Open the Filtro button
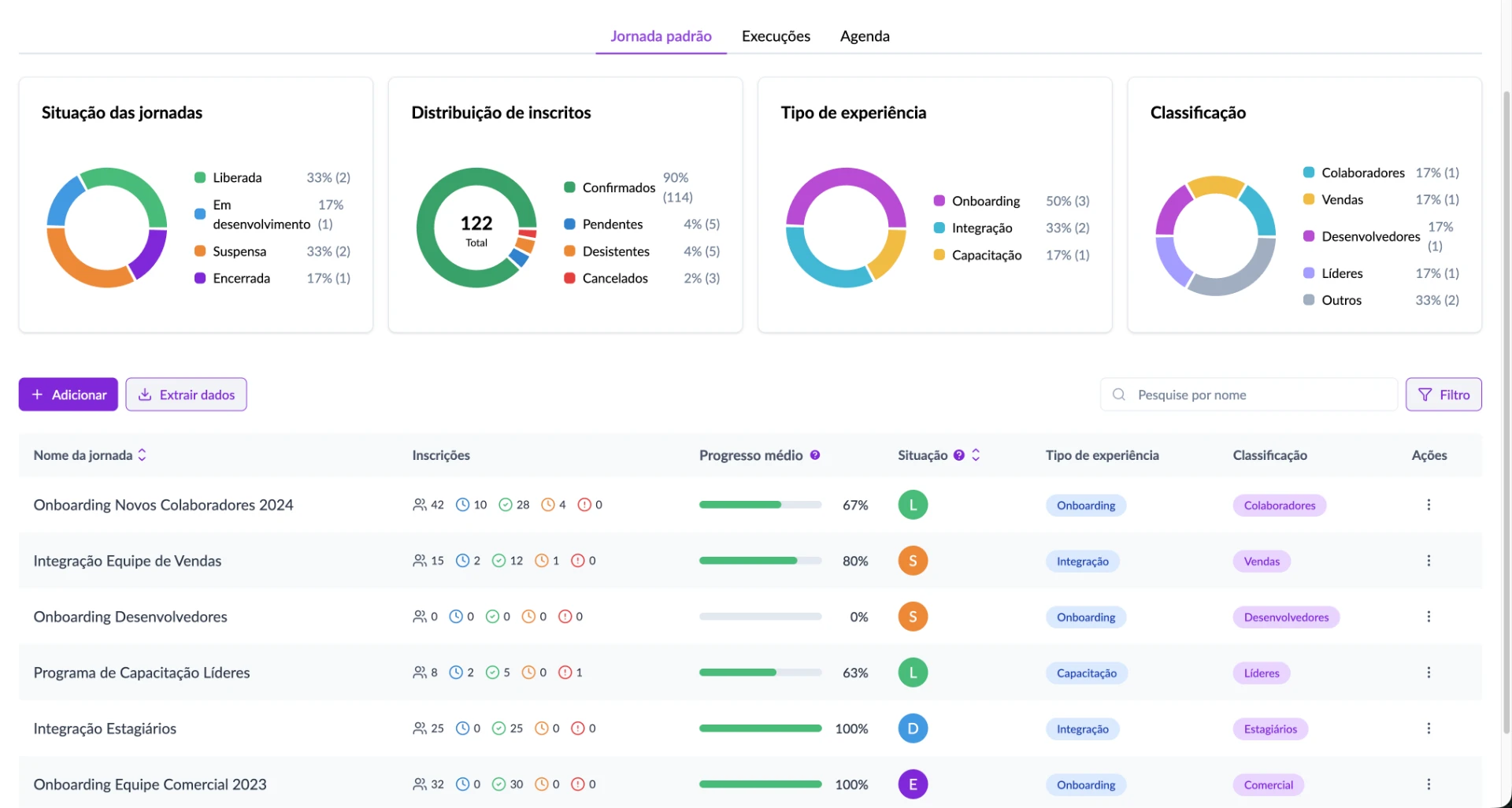This screenshot has height=808, width=1512. [1443, 395]
